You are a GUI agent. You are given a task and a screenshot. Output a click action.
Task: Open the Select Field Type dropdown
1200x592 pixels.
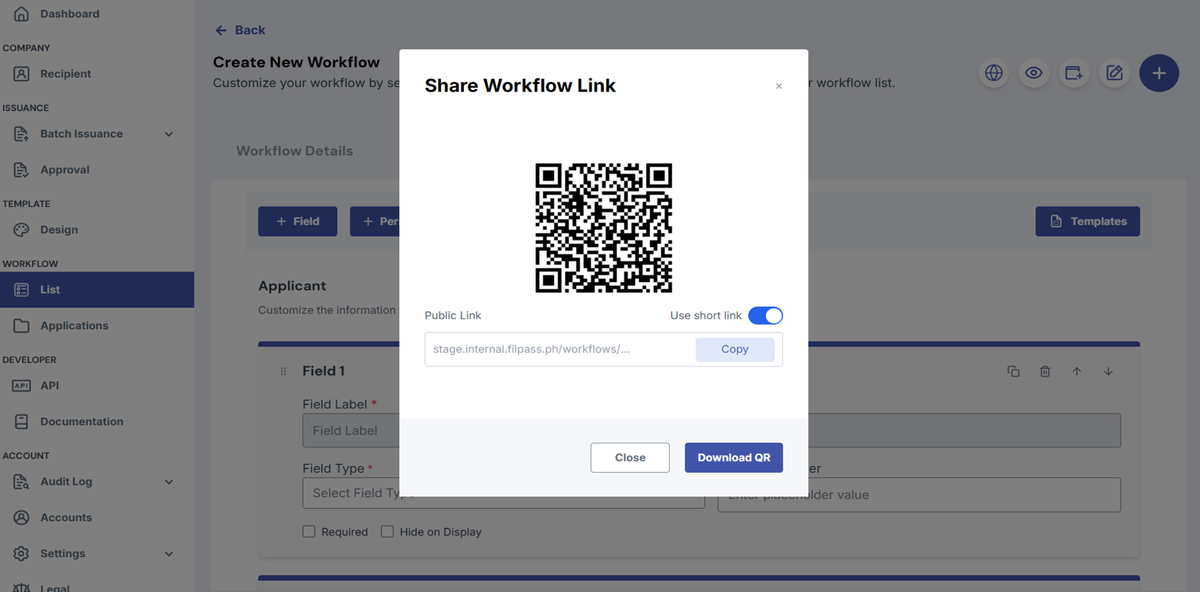(x=503, y=493)
